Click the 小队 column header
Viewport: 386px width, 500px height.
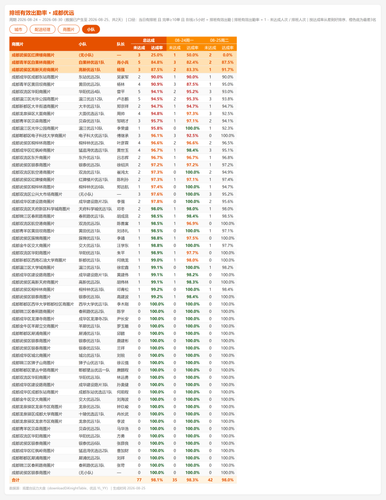coord(83,44)
